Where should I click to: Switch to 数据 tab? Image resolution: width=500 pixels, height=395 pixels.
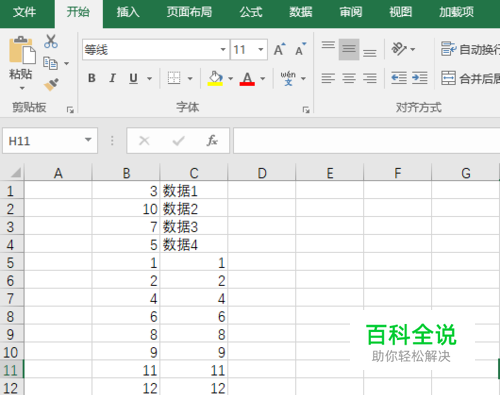click(301, 12)
